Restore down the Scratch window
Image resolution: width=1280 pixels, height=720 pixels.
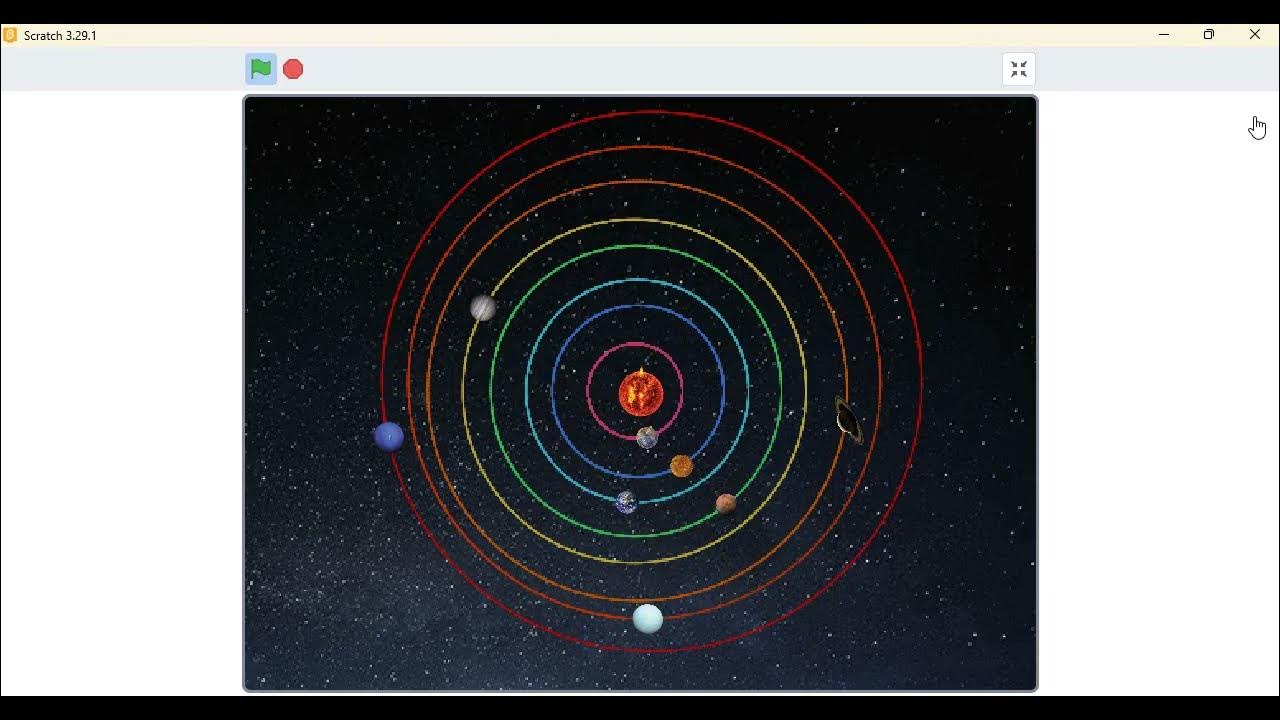(x=1209, y=35)
